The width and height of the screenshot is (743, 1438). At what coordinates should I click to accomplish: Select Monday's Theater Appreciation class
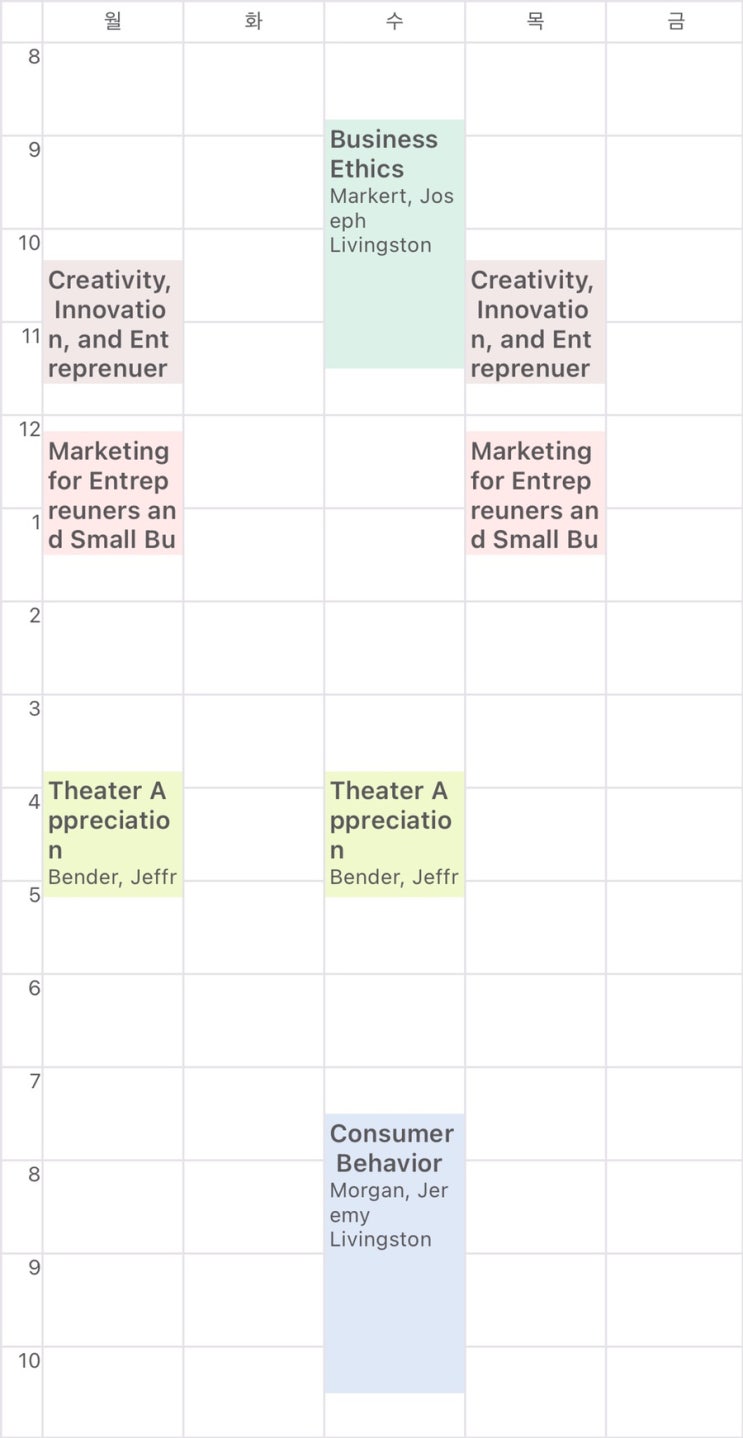(112, 833)
